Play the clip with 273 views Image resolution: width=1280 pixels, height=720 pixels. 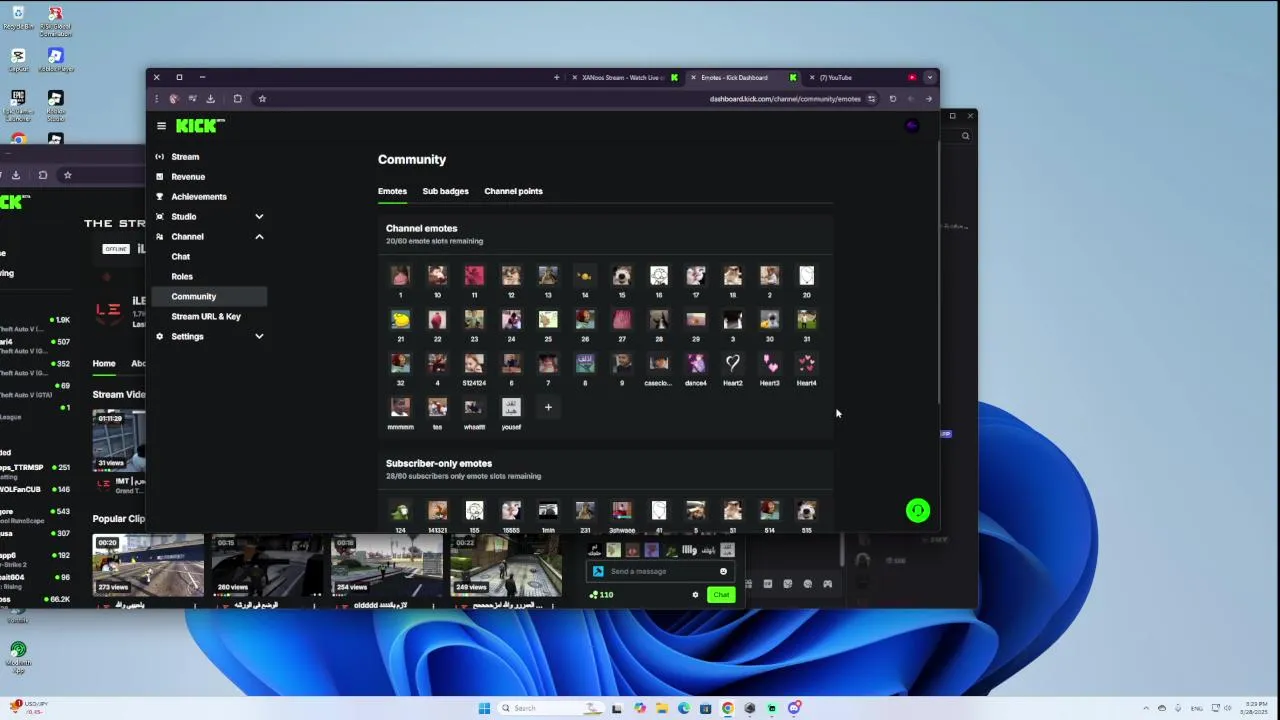pyautogui.click(x=148, y=566)
